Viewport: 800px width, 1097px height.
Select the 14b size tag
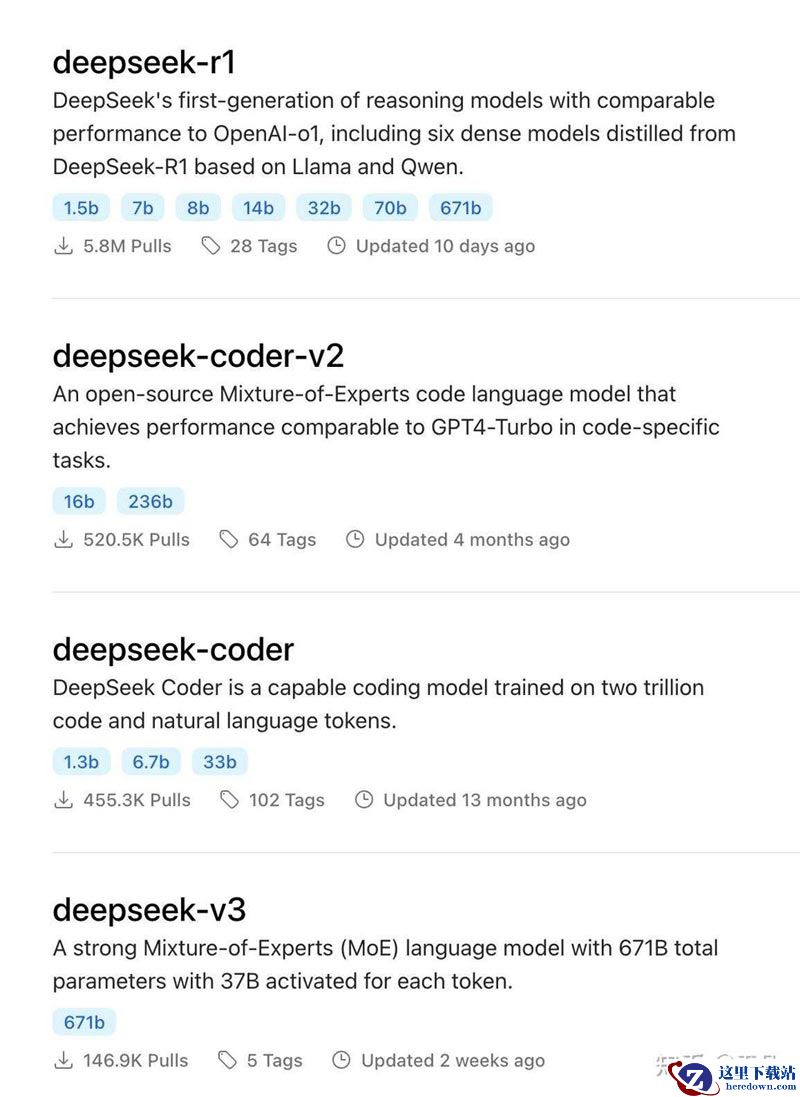point(258,208)
